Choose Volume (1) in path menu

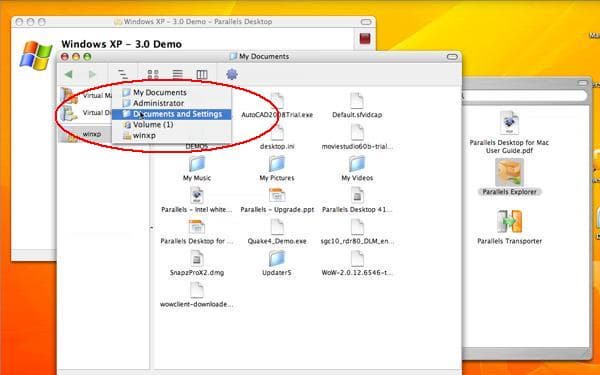pyautogui.click(x=172, y=125)
